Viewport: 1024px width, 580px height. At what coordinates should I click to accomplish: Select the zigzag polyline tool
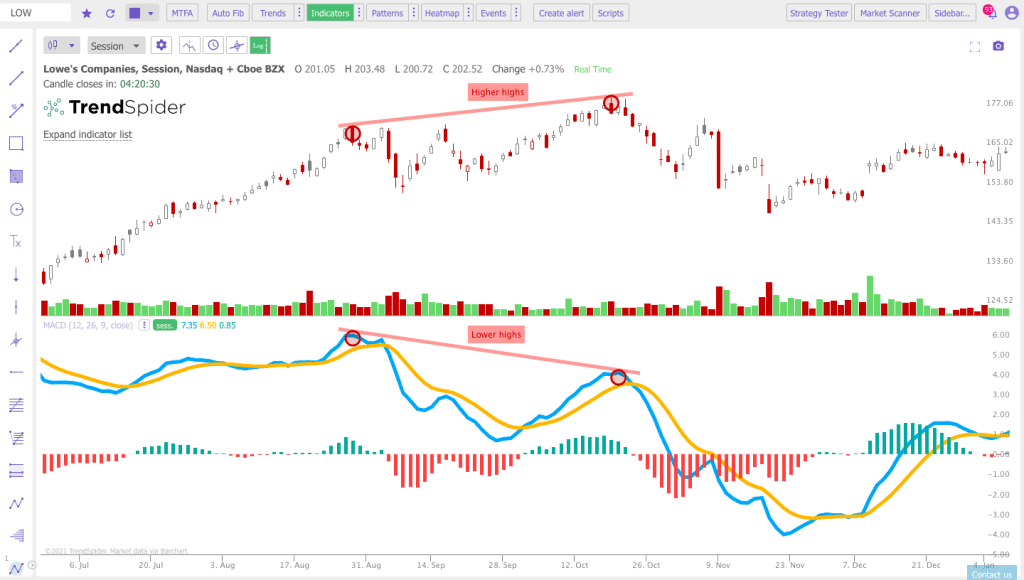[x=16, y=503]
